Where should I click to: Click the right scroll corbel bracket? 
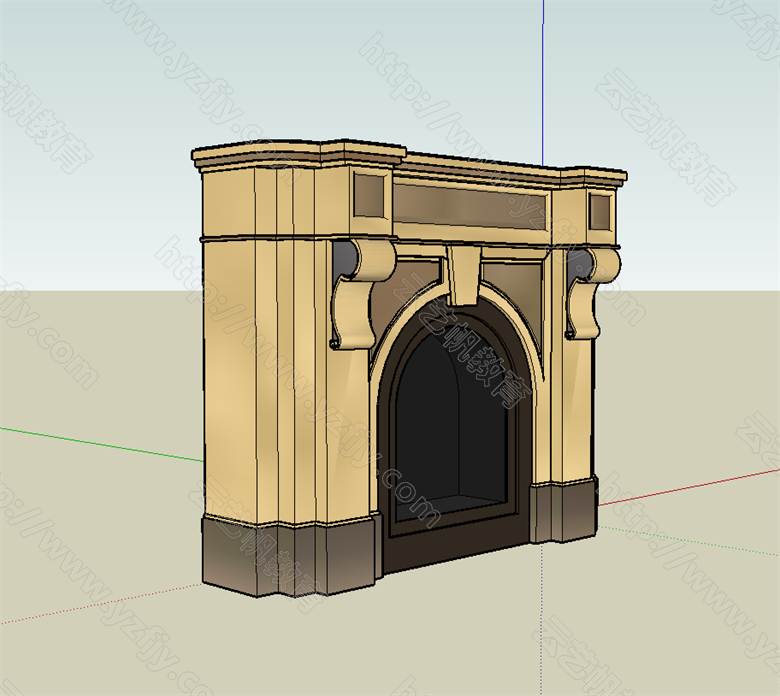(593, 294)
